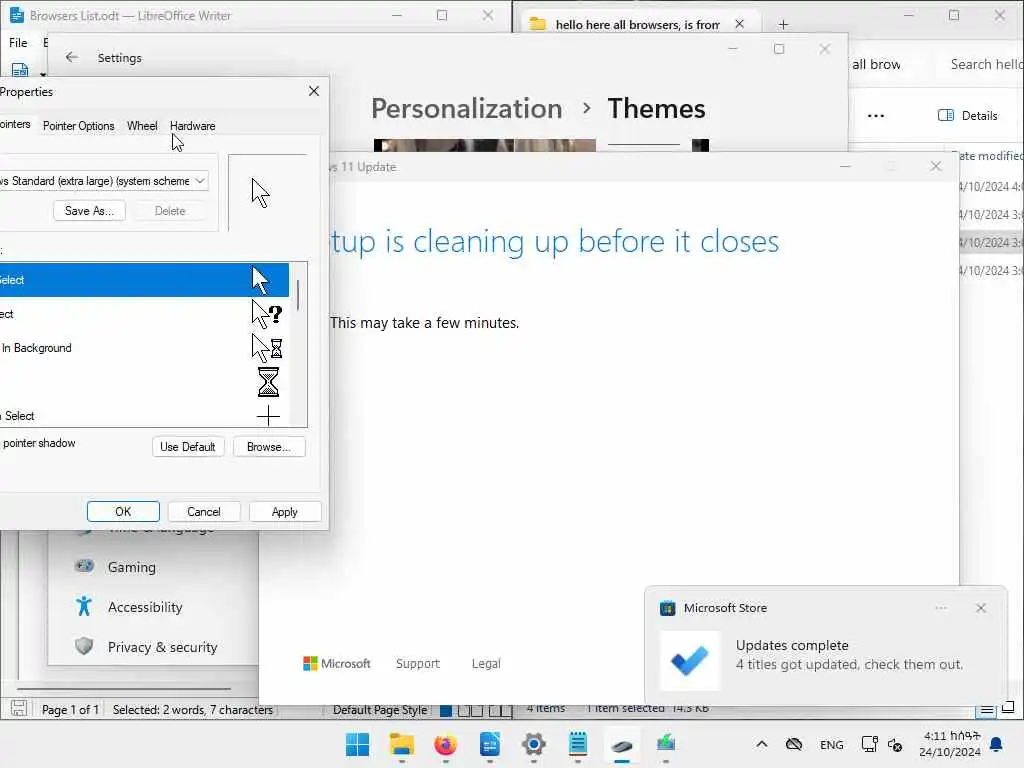Click the Writer document save status icon
1024x768 pixels.
click(x=18, y=709)
